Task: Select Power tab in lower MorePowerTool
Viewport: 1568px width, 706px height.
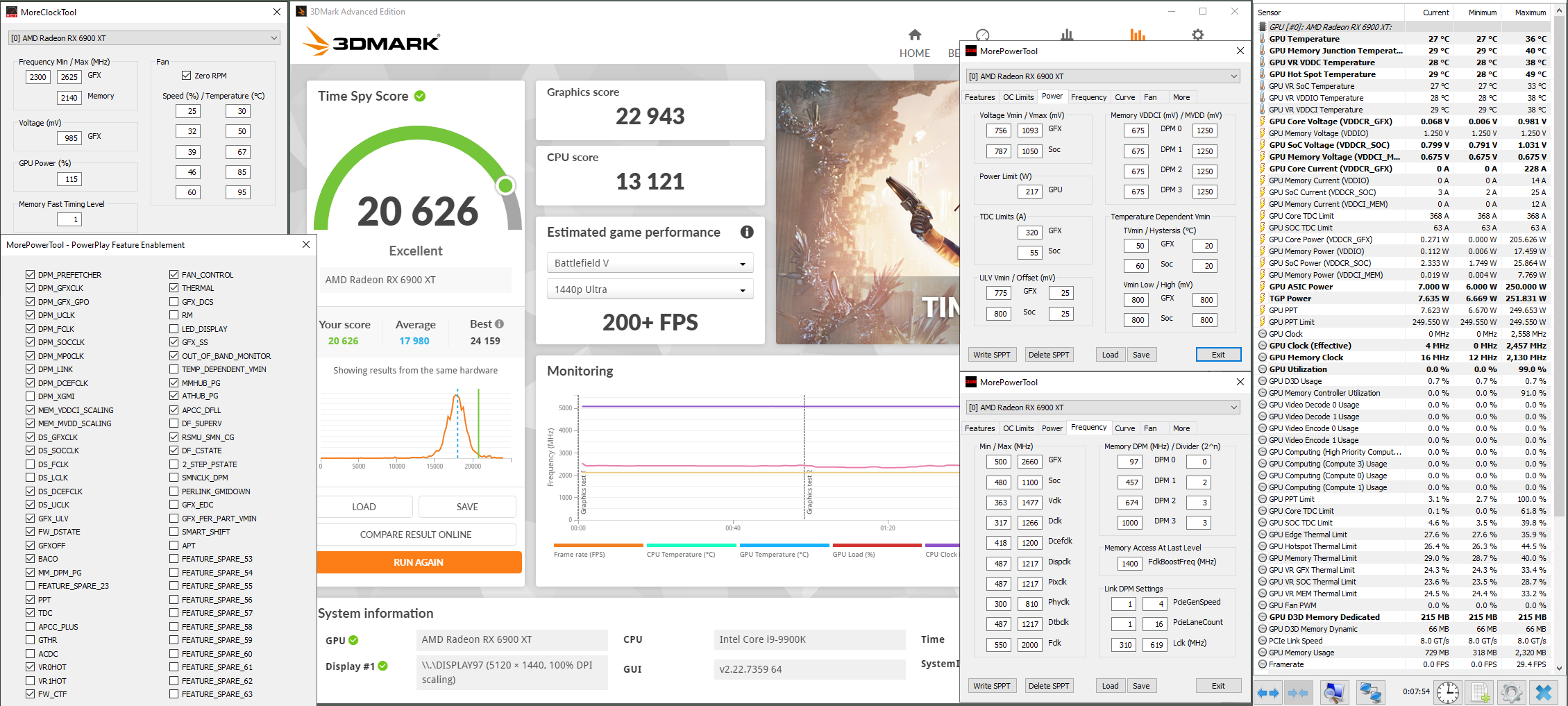Action: (1052, 428)
